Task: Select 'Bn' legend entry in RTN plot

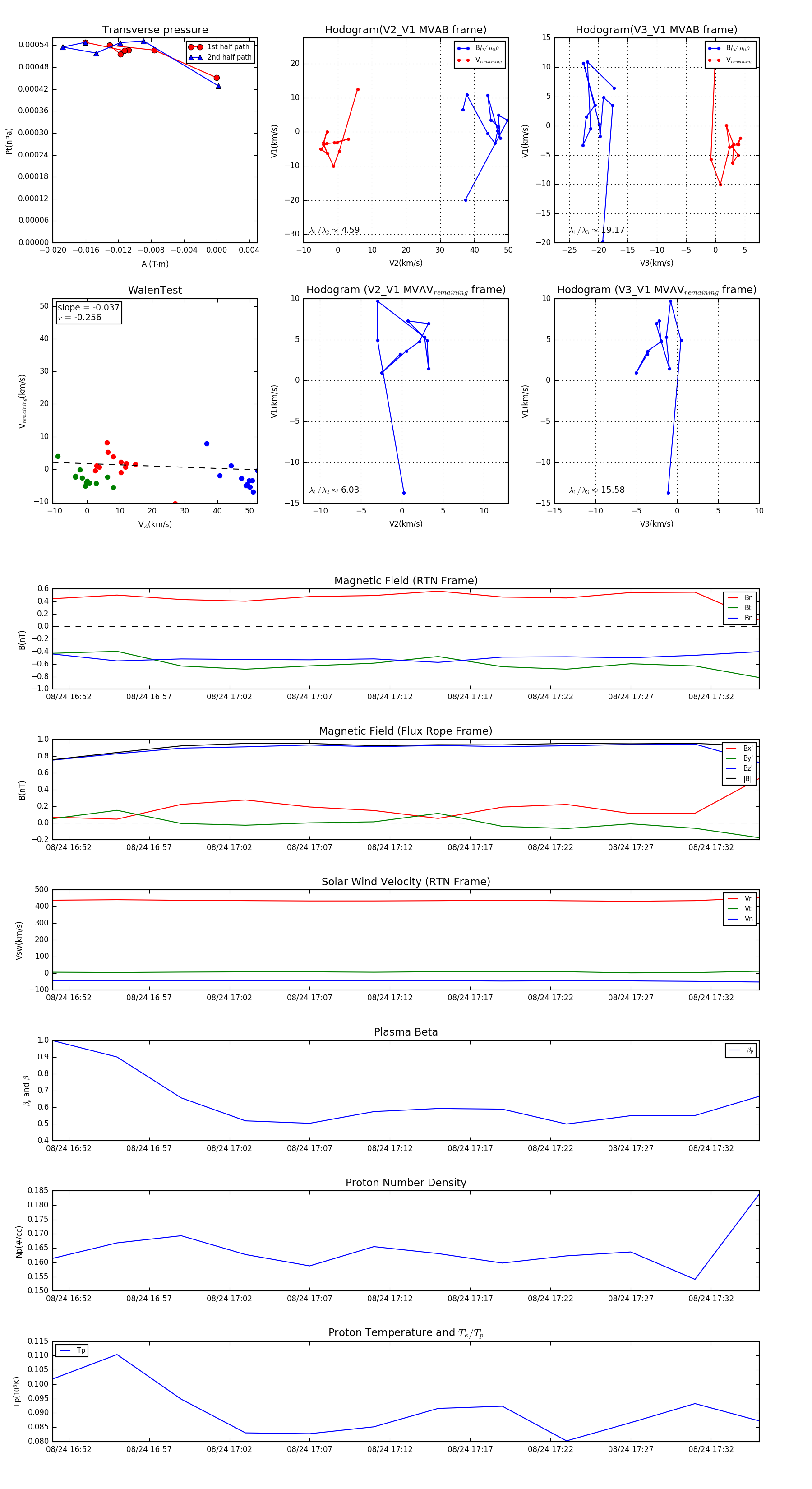Action: point(740,618)
